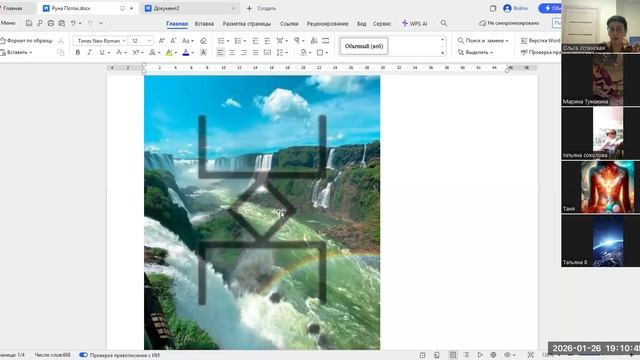Viewport: 640px width, 360px height.
Task: Click the waterfall image in the document
Action: (x=262, y=212)
